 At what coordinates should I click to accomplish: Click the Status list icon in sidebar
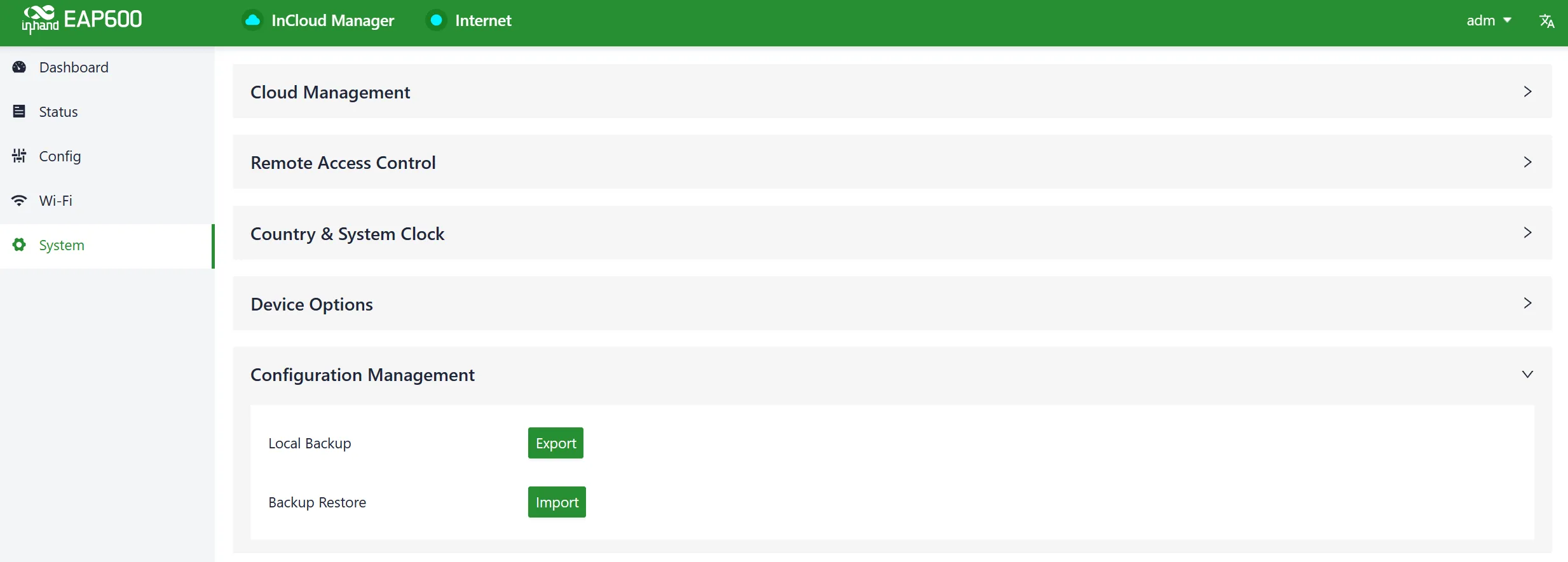(19, 112)
